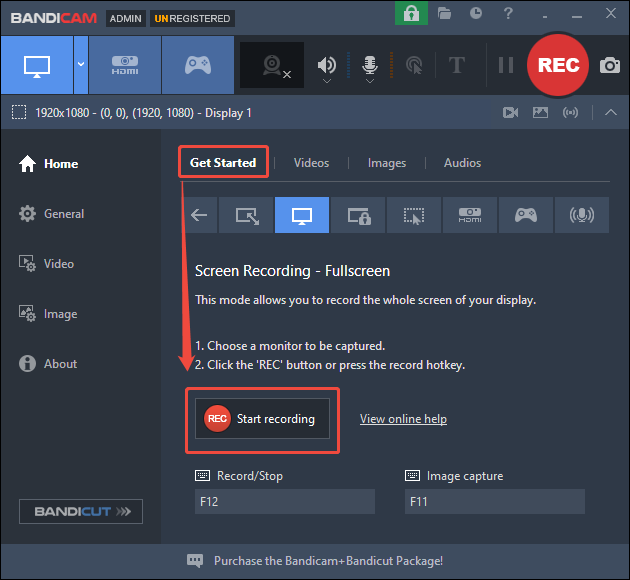This screenshot has width=630, height=580.
Task: Select HDMI device mode icon in mode row
Action: point(470,215)
